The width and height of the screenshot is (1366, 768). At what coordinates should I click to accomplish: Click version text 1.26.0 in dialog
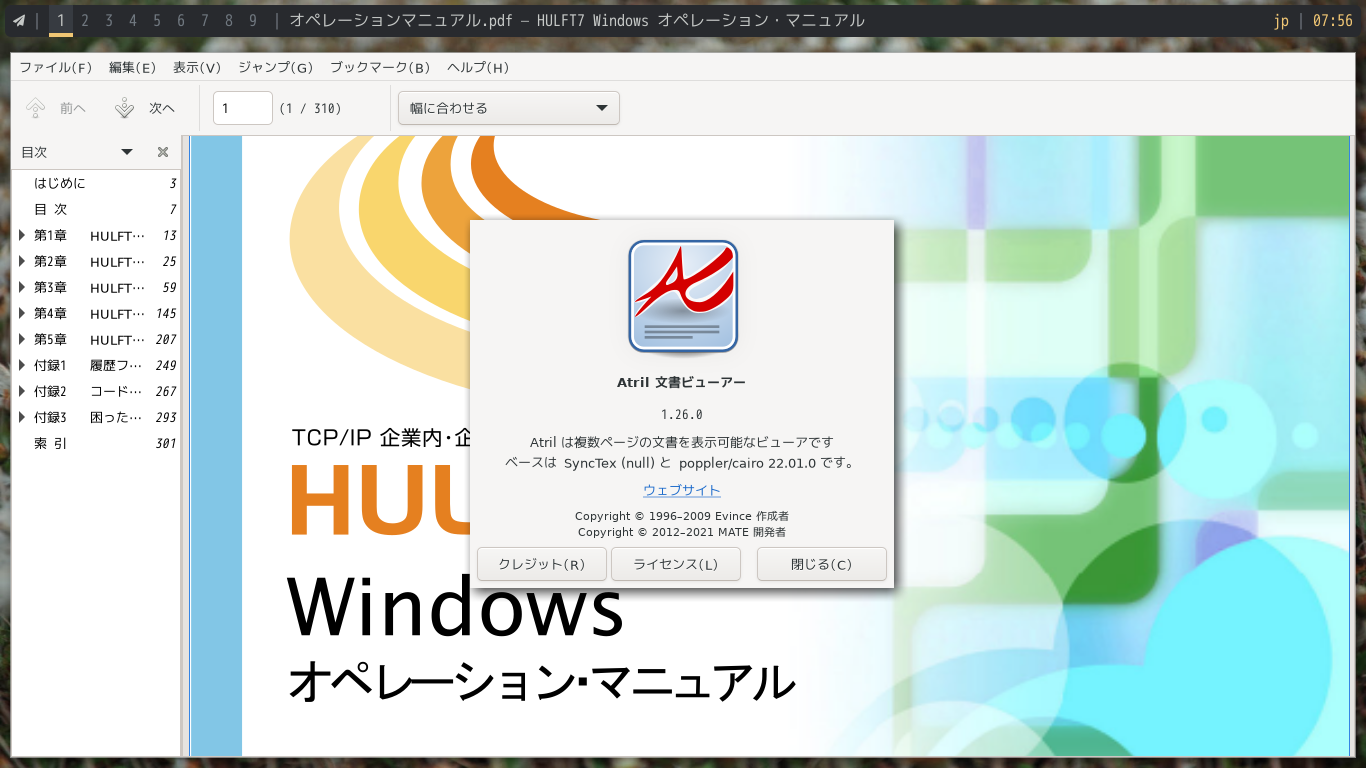click(x=682, y=414)
